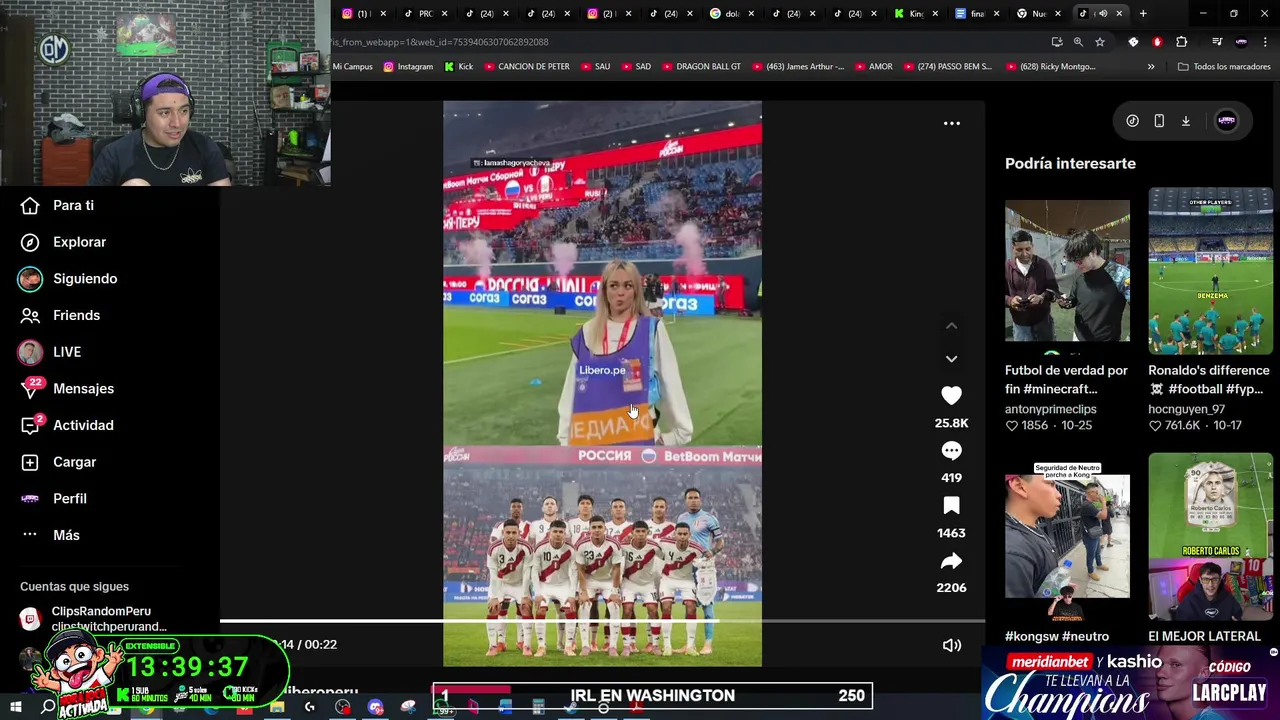Click the red extension icon in browser toolbar
1280x720 pixels.
(x=1157, y=42)
